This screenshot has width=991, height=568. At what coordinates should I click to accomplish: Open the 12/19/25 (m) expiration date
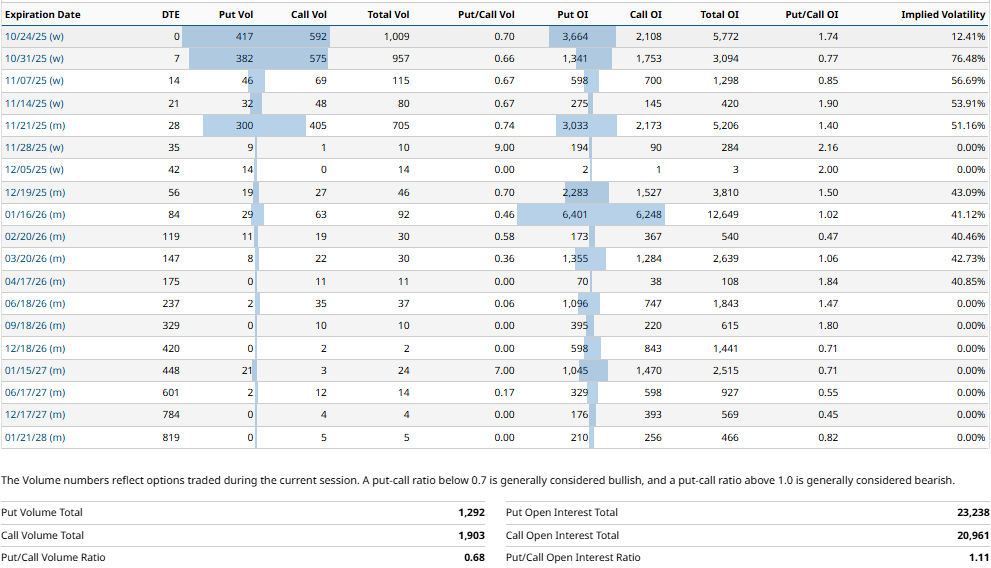[x=35, y=192]
